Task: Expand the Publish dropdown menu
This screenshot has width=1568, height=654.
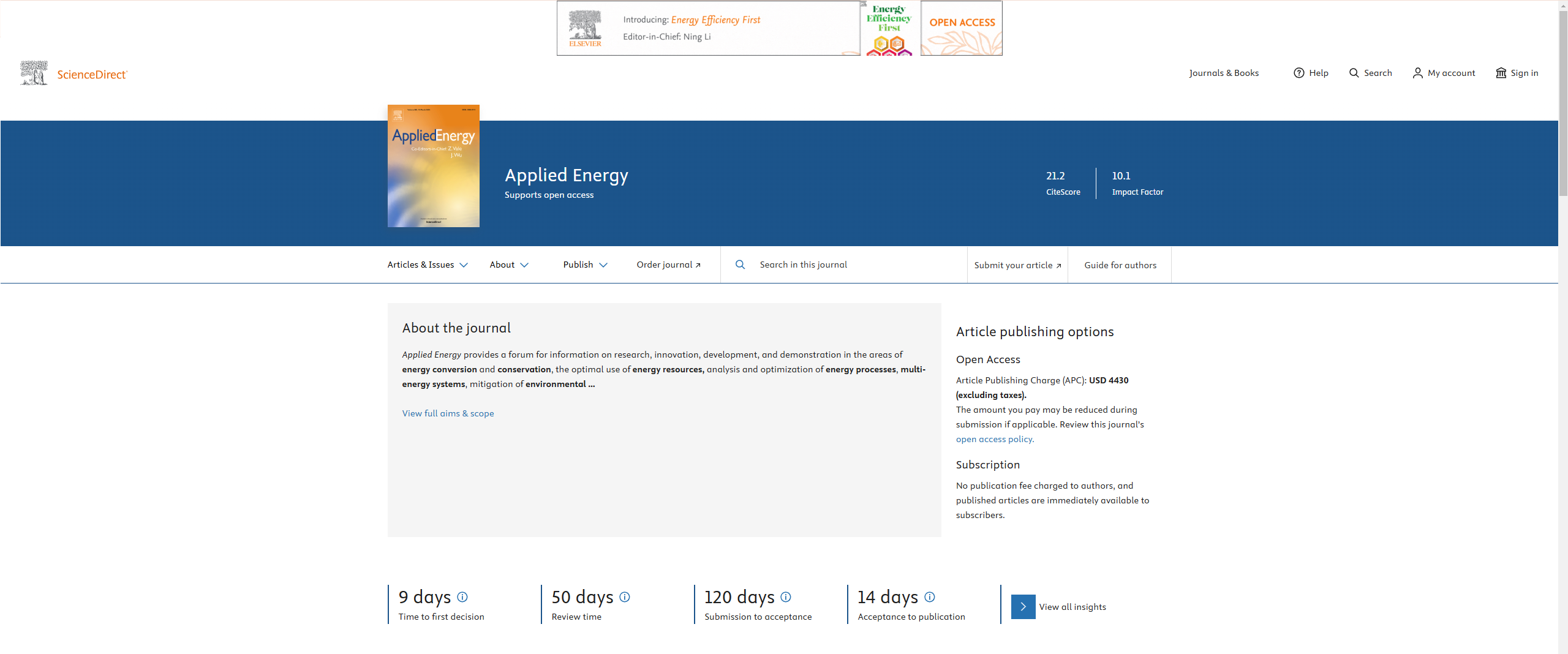Action: [586, 265]
